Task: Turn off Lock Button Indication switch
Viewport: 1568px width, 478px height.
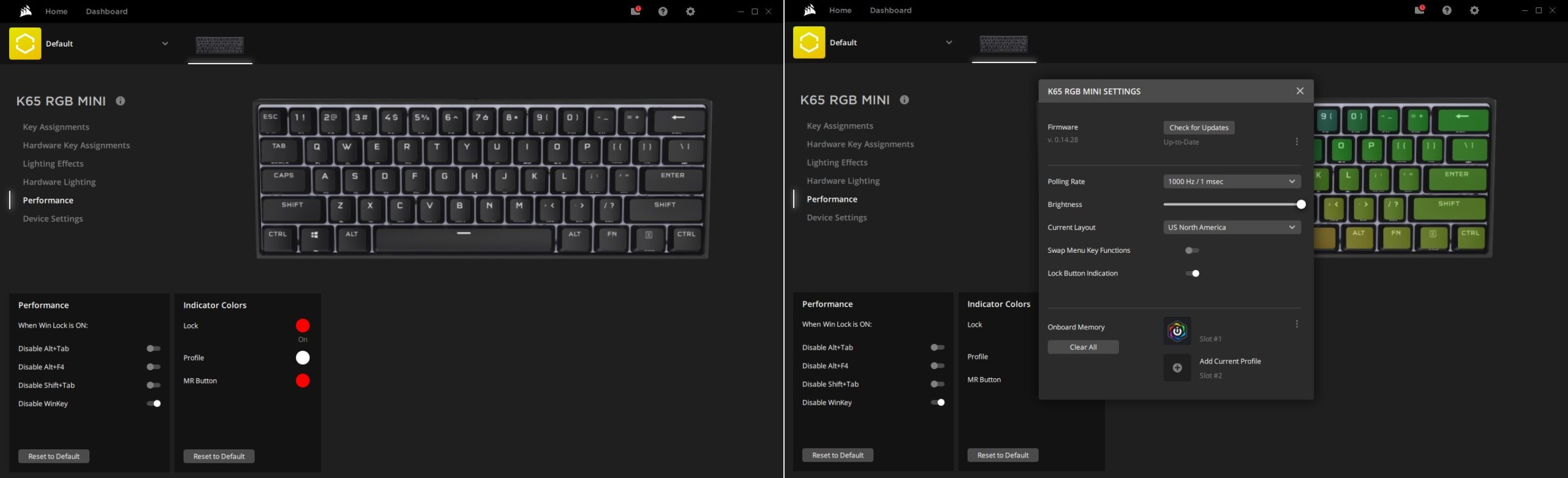Action: (x=1192, y=274)
